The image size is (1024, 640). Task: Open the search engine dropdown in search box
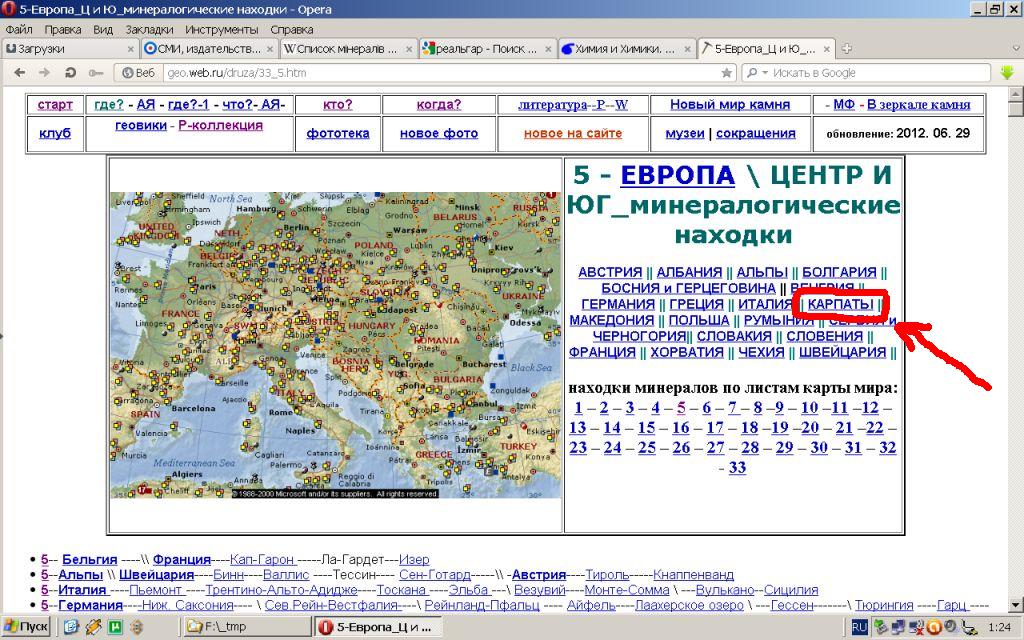(x=758, y=72)
